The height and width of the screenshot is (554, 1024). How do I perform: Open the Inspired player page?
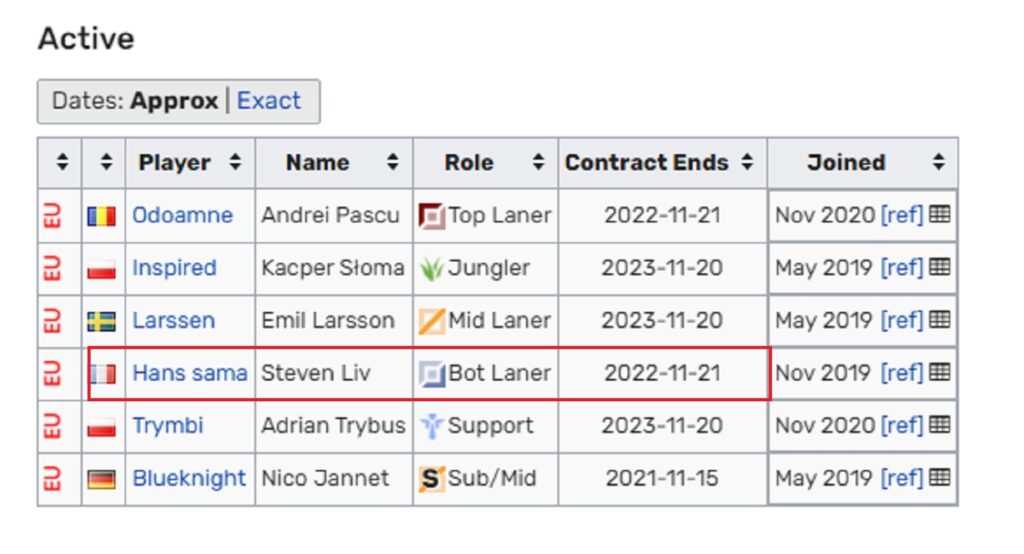tap(174, 268)
